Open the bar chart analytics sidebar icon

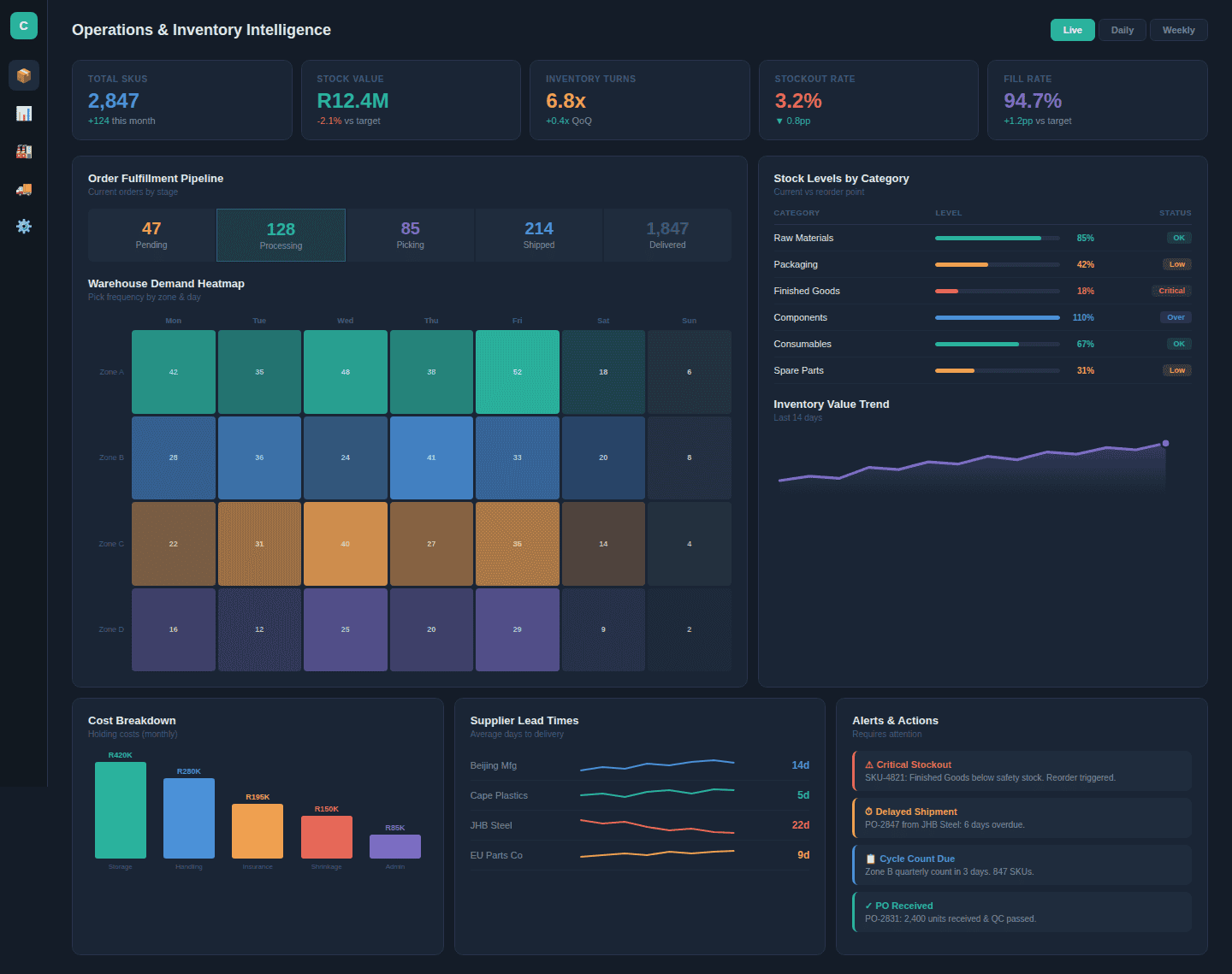pos(24,113)
